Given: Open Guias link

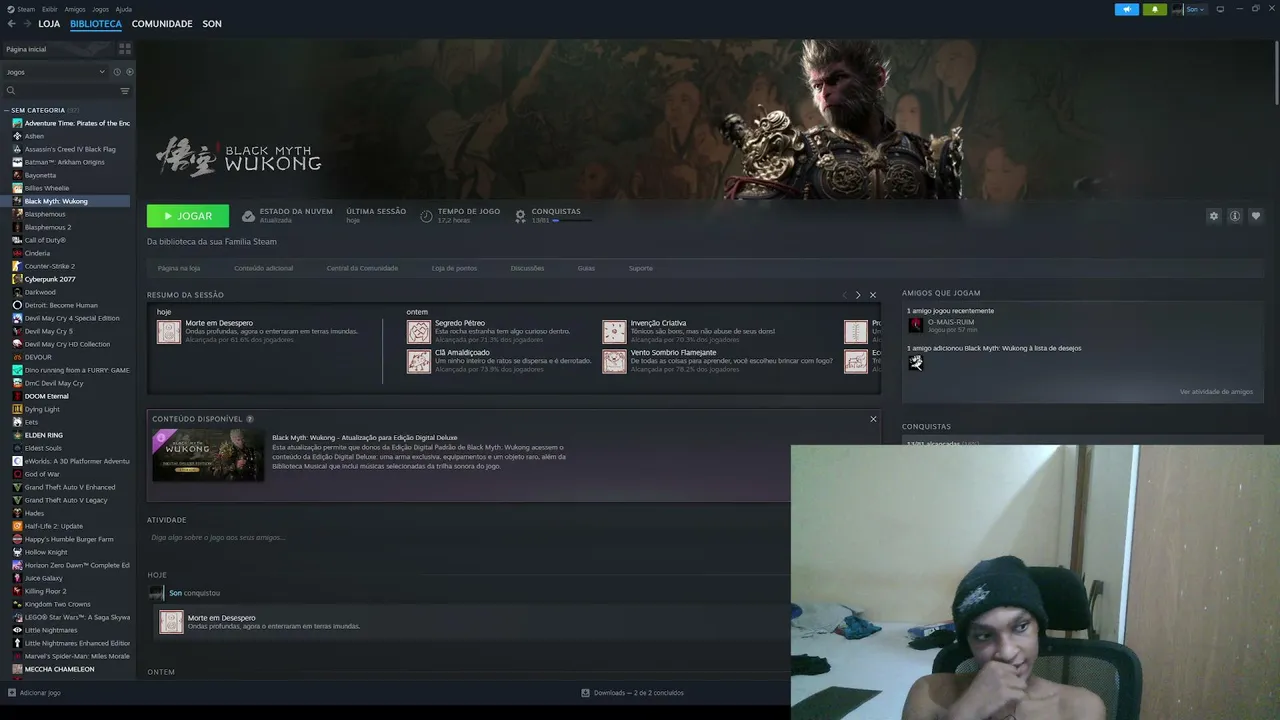Looking at the screenshot, I should tap(586, 268).
